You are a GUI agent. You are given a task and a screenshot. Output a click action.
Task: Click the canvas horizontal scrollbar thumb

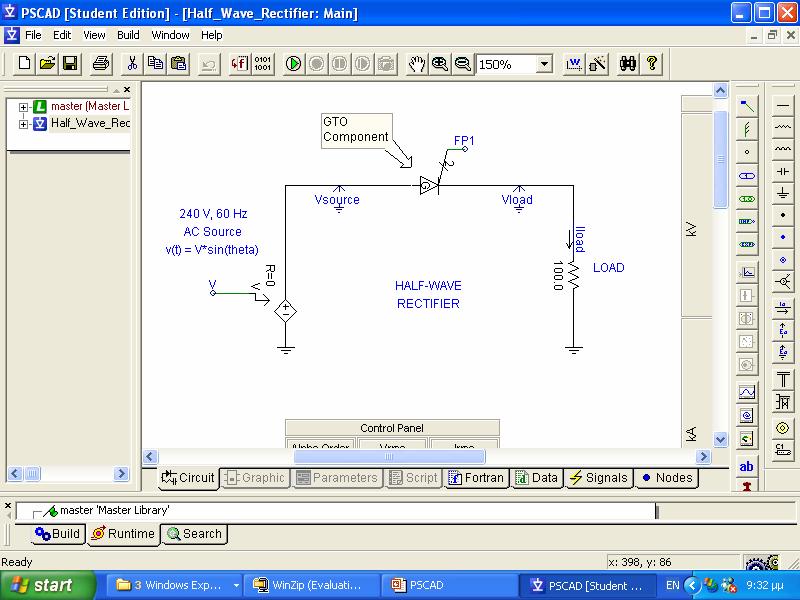(389, 456)
